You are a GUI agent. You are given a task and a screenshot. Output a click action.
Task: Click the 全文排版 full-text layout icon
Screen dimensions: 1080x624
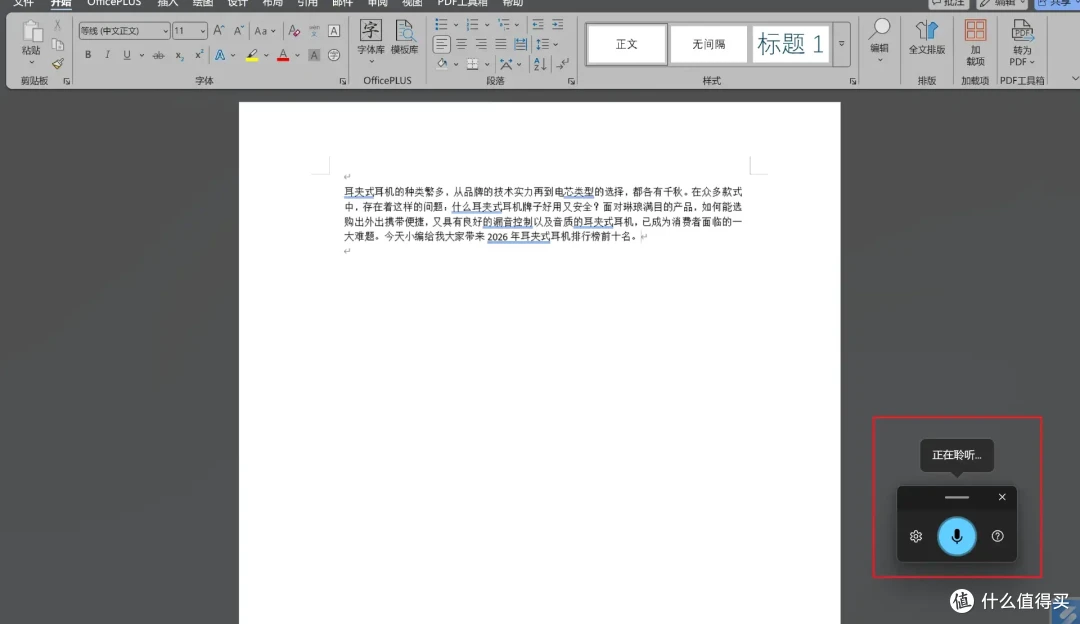coord(927,37)
